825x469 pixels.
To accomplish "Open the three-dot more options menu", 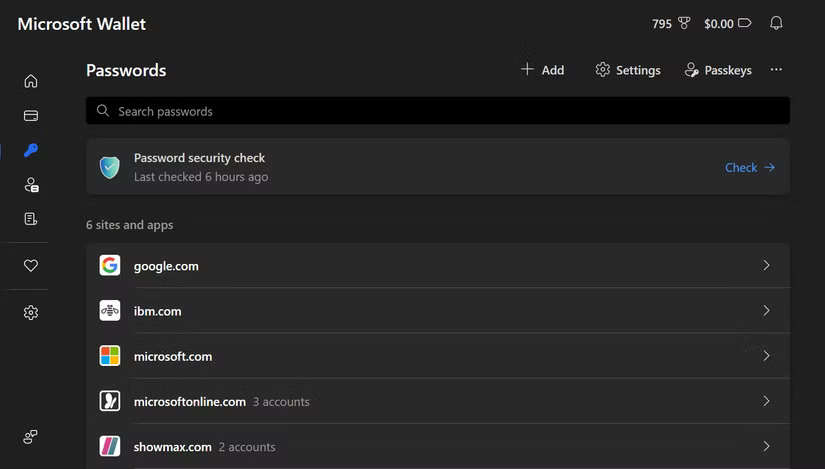I will pos(776,69).
